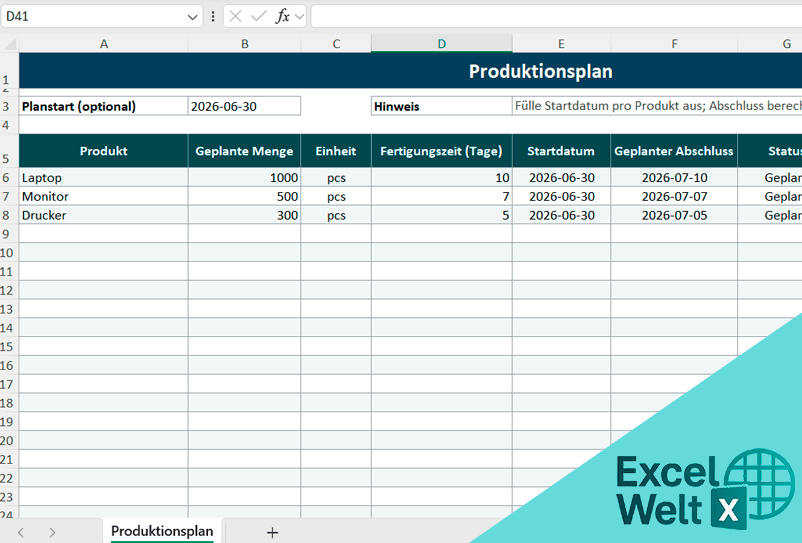
Task: Click next sheet navigation arrow
Action: click(52, 532)
